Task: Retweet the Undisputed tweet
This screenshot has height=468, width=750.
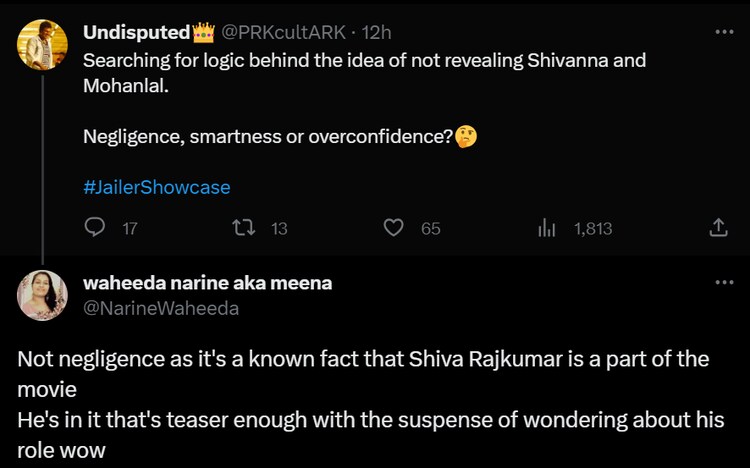Action: click(x=243, y=228)
